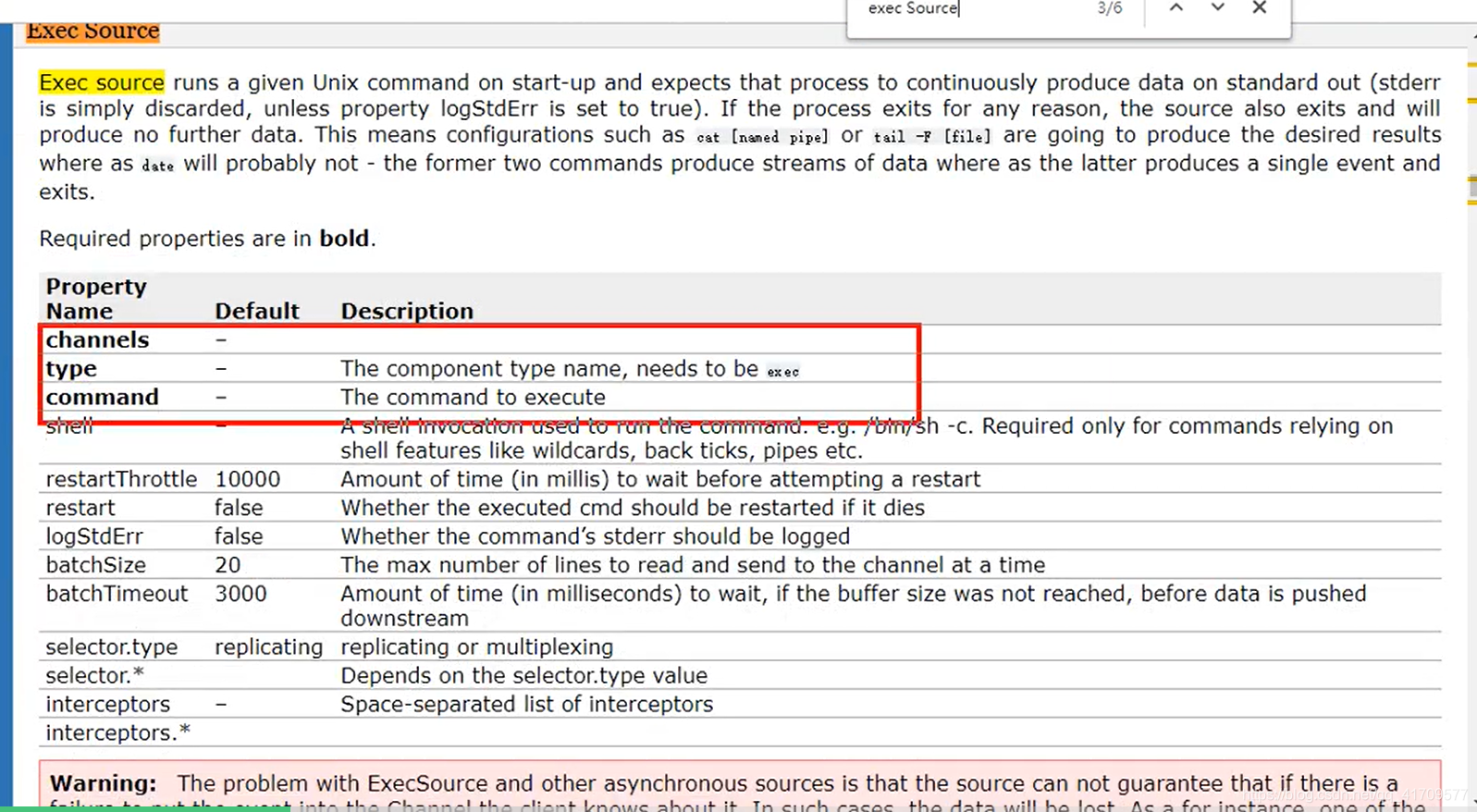1477x812 pixels.
Task: Click 'Default' column header
Action: [x=257, y=311]
